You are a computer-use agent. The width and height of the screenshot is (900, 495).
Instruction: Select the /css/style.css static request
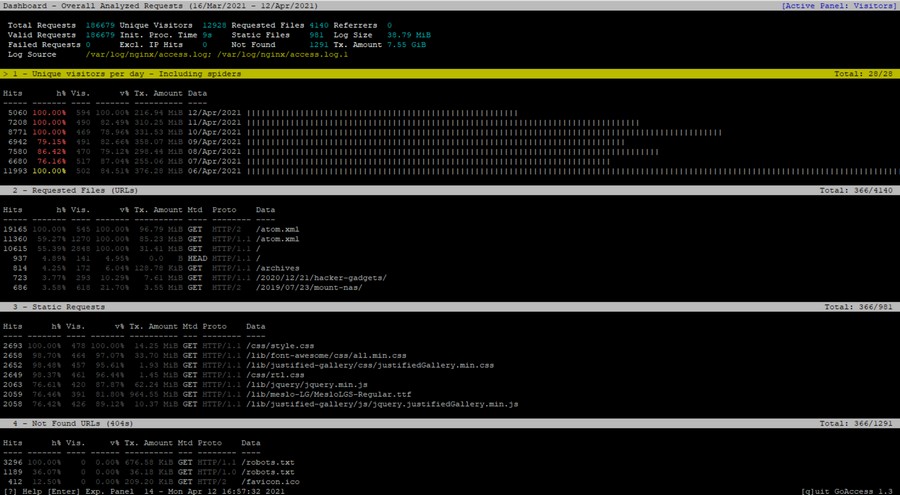[280, 346]
